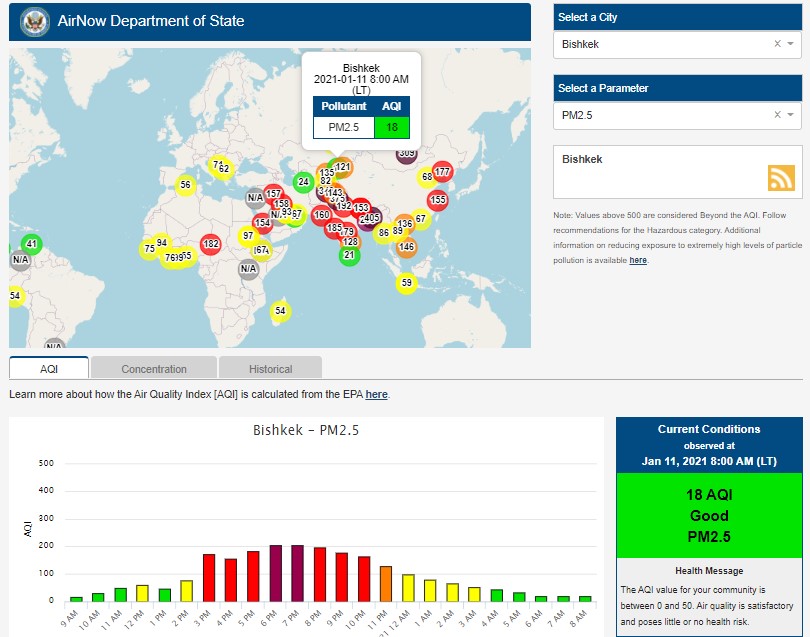Click the green 41 AQI map marker
This screenshot has height=637, width=810.
coord(31,244)
